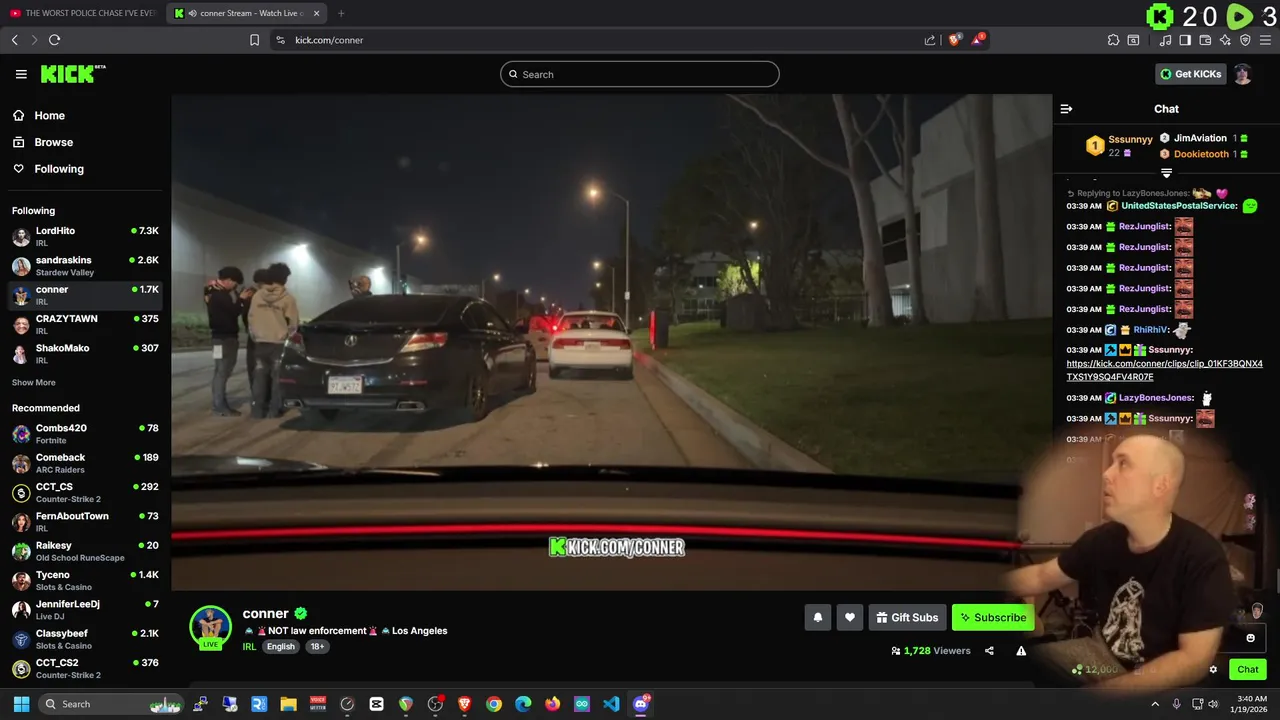1280x720 pixels.
Task: Open LordHito's channel in Following
Action: [85, 237]
